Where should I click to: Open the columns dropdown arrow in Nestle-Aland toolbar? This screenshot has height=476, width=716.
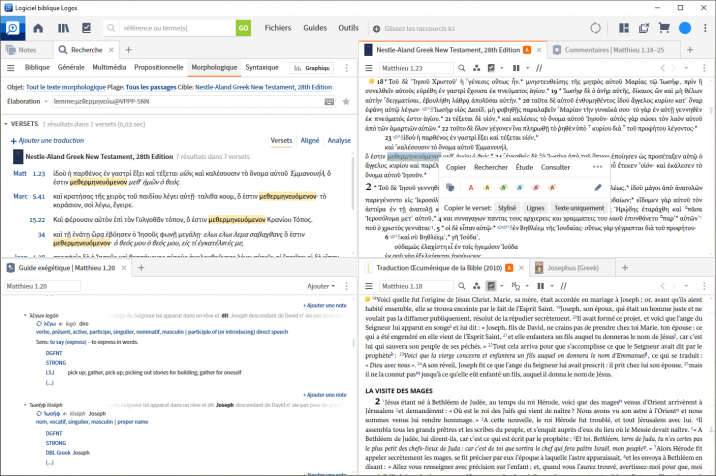[527, 68]
